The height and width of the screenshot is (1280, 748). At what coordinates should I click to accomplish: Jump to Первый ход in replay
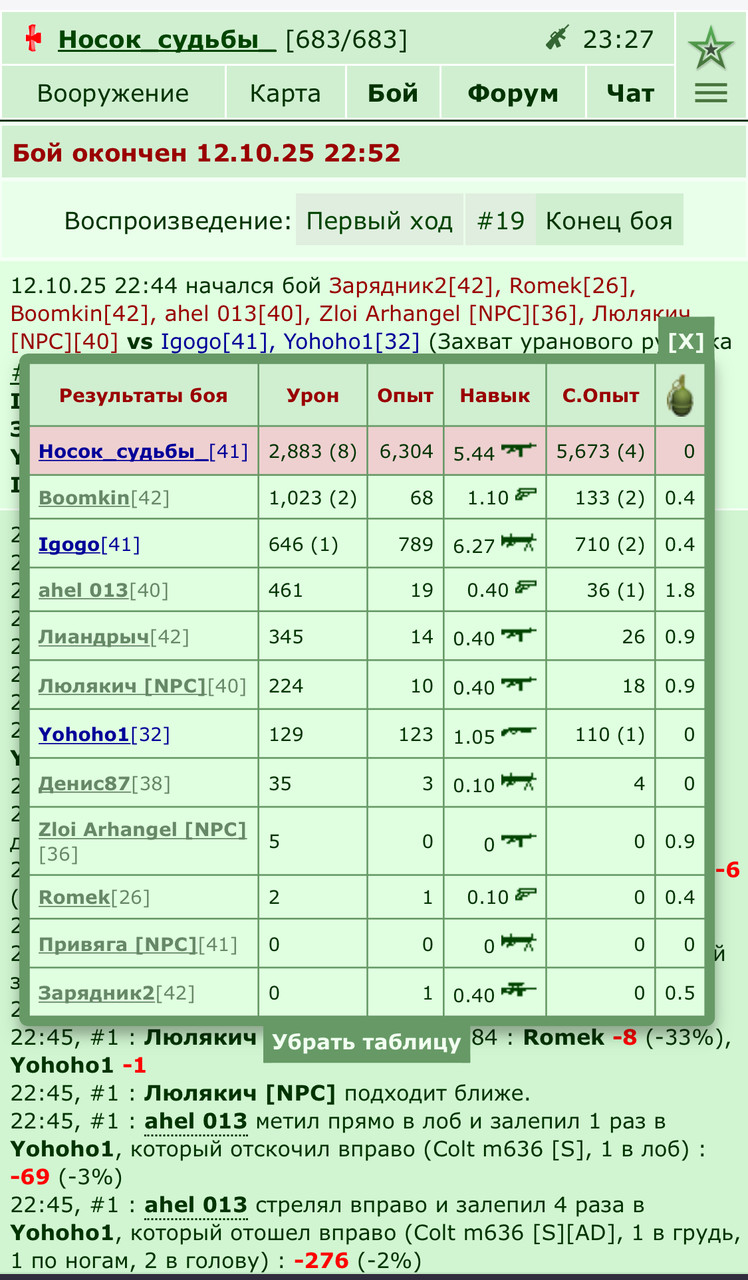pos(379,220)
